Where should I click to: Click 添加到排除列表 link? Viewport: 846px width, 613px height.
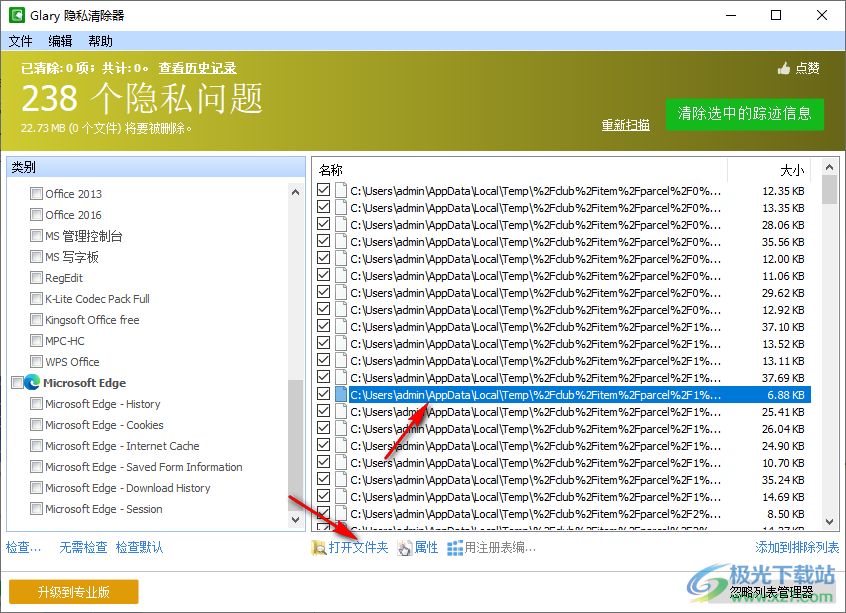click(x=797, y=548)
